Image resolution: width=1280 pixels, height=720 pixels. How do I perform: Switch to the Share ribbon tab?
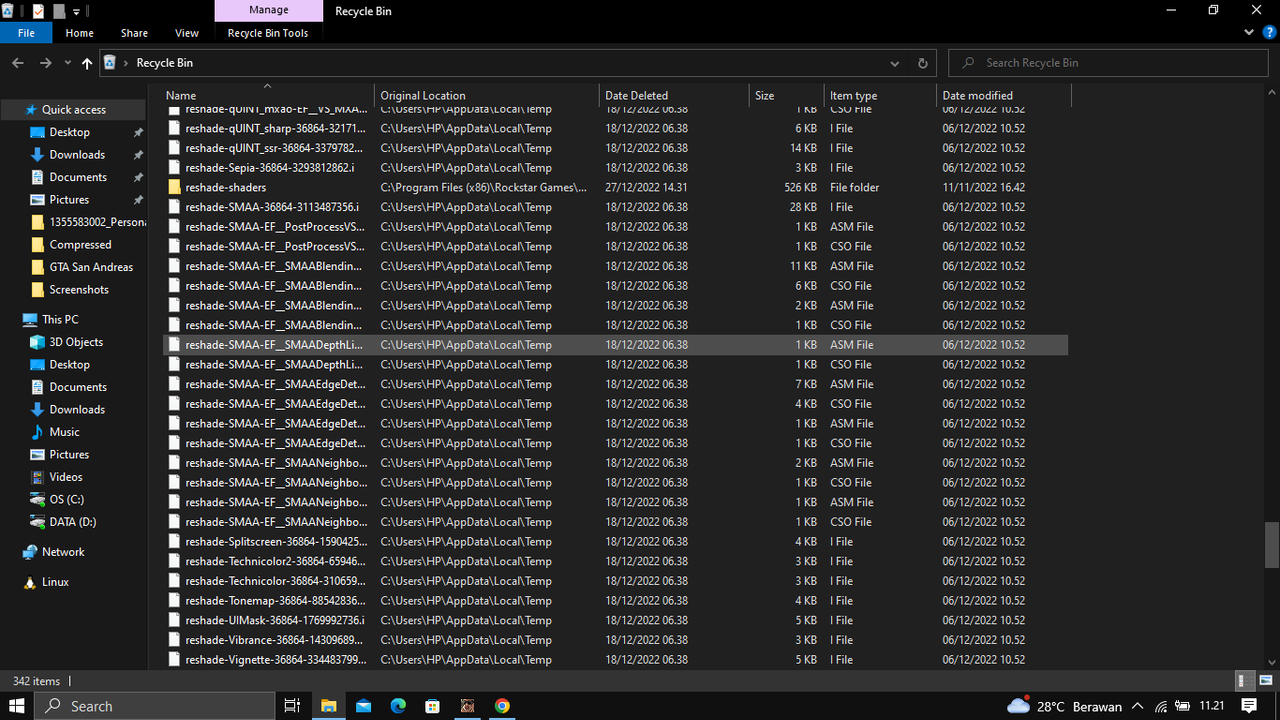click(134, 33)
